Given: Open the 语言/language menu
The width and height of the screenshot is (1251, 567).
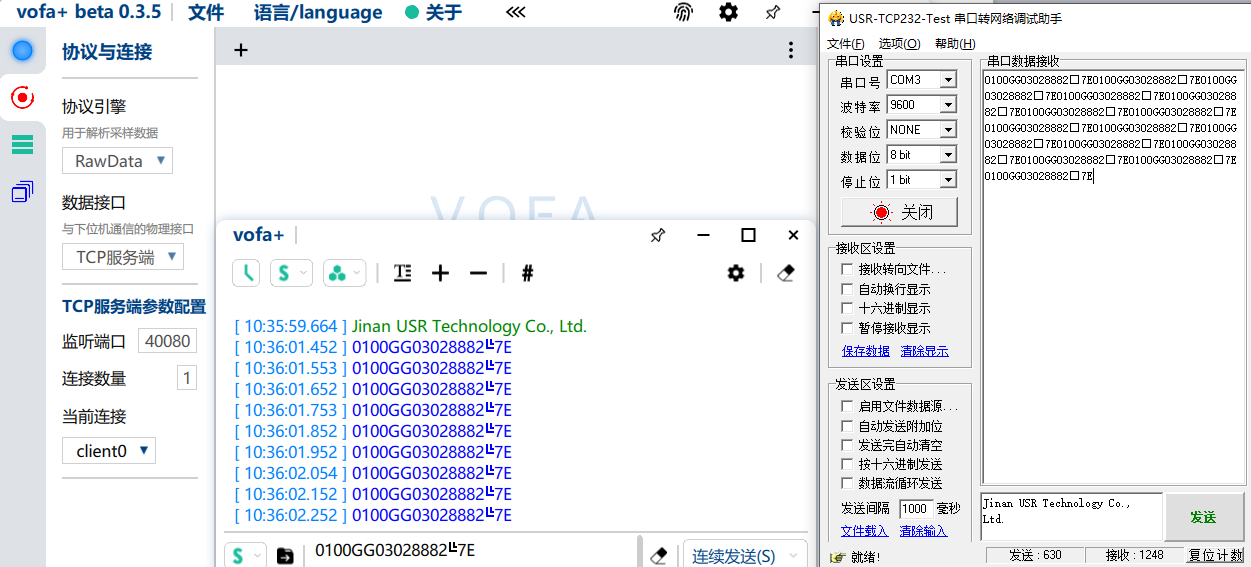Looking at the screenshot, I should (x=318, y=13).
